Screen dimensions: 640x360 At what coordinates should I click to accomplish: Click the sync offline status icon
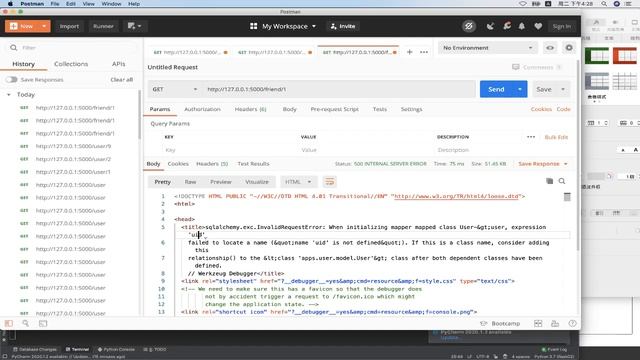[x=469, y=26]
